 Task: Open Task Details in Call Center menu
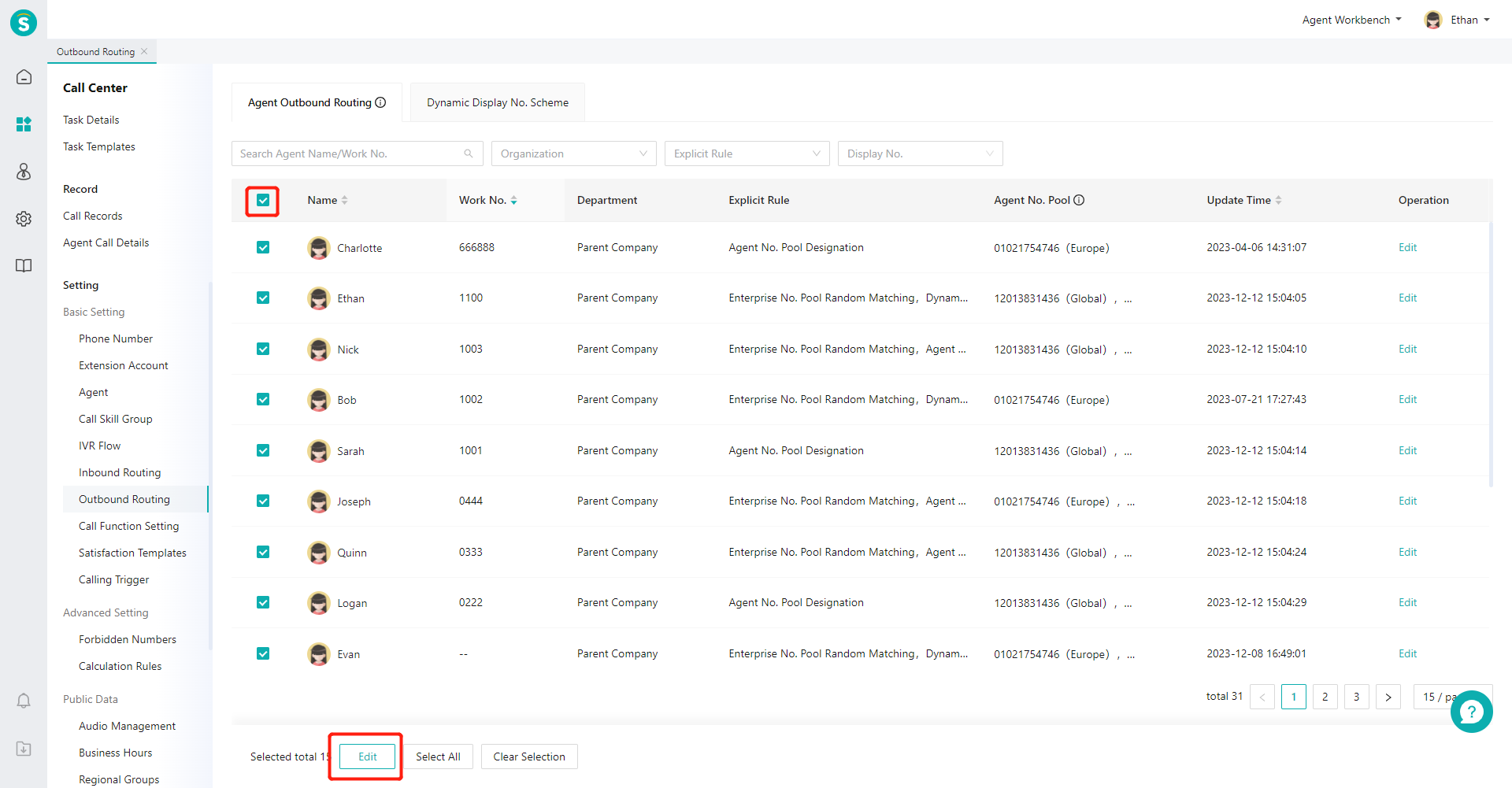[91, 120]
